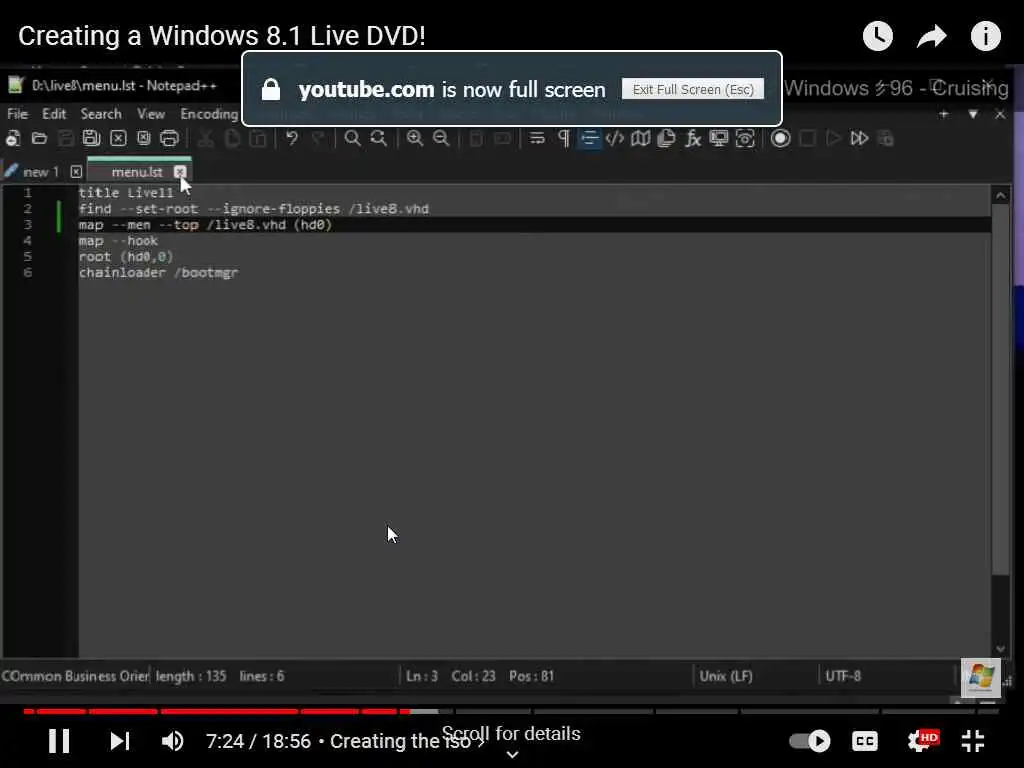Click editor scrollbar down arrow
1024x768 pixels.
(x=1000, y=648)
